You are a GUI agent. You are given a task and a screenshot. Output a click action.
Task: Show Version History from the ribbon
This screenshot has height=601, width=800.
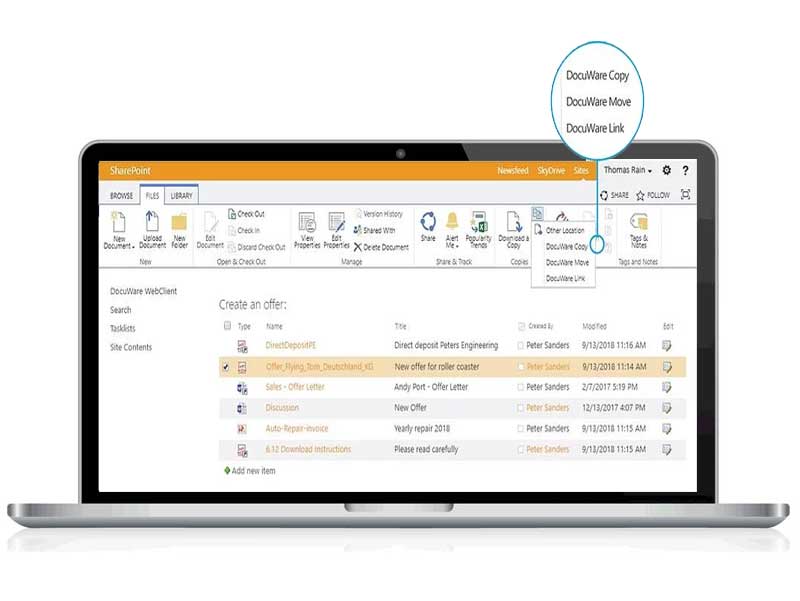pos(379,214)
